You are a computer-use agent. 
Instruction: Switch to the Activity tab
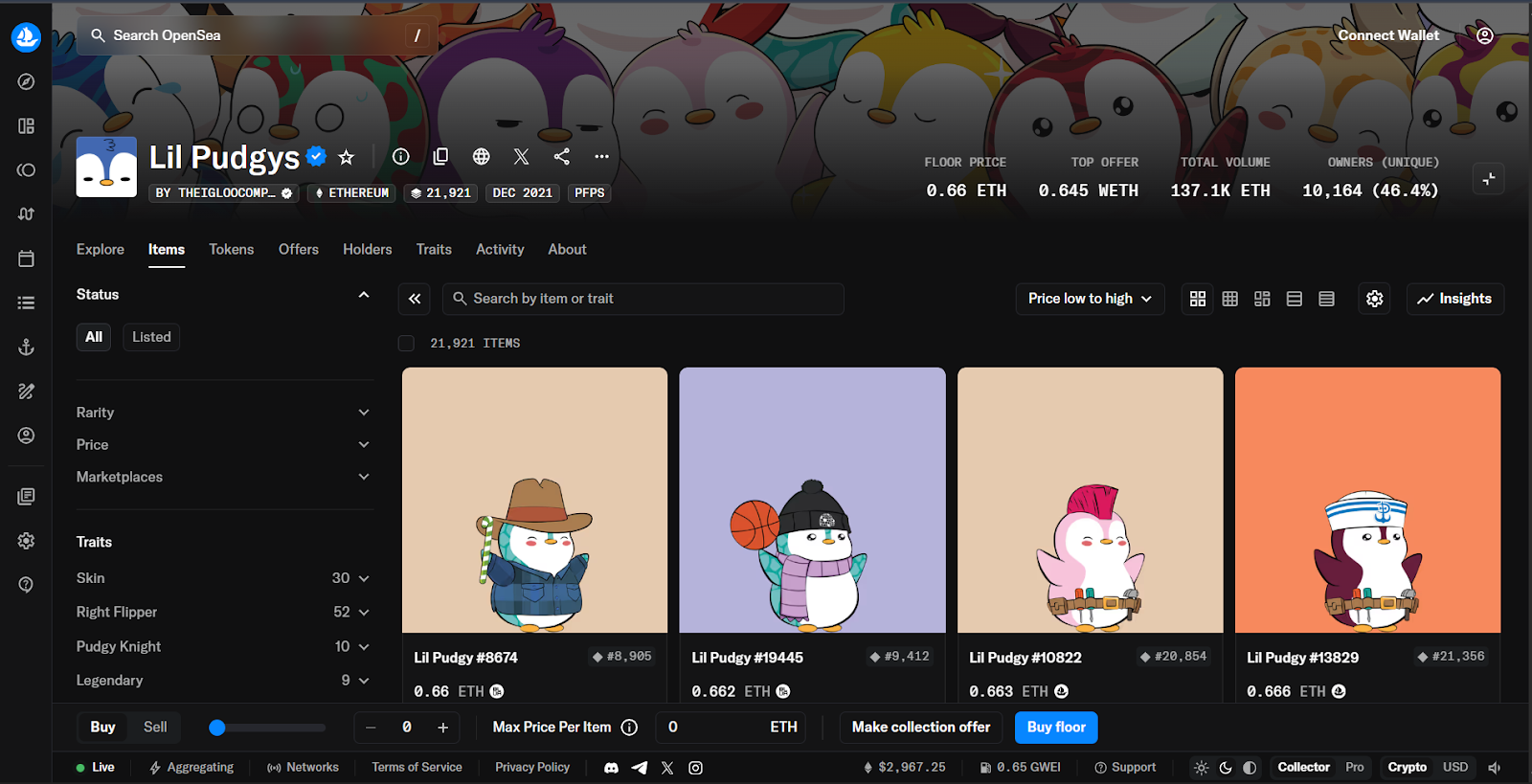500,250
